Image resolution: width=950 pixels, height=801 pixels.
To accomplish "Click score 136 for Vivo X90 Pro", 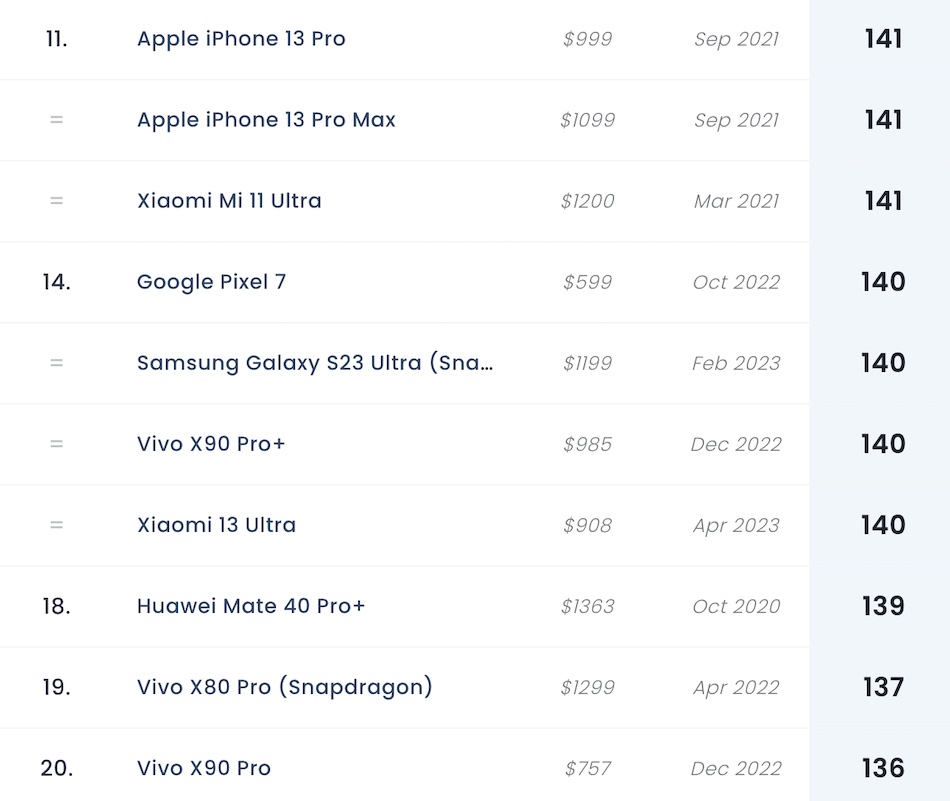I will pyautogui.click(x=883, y=768).
